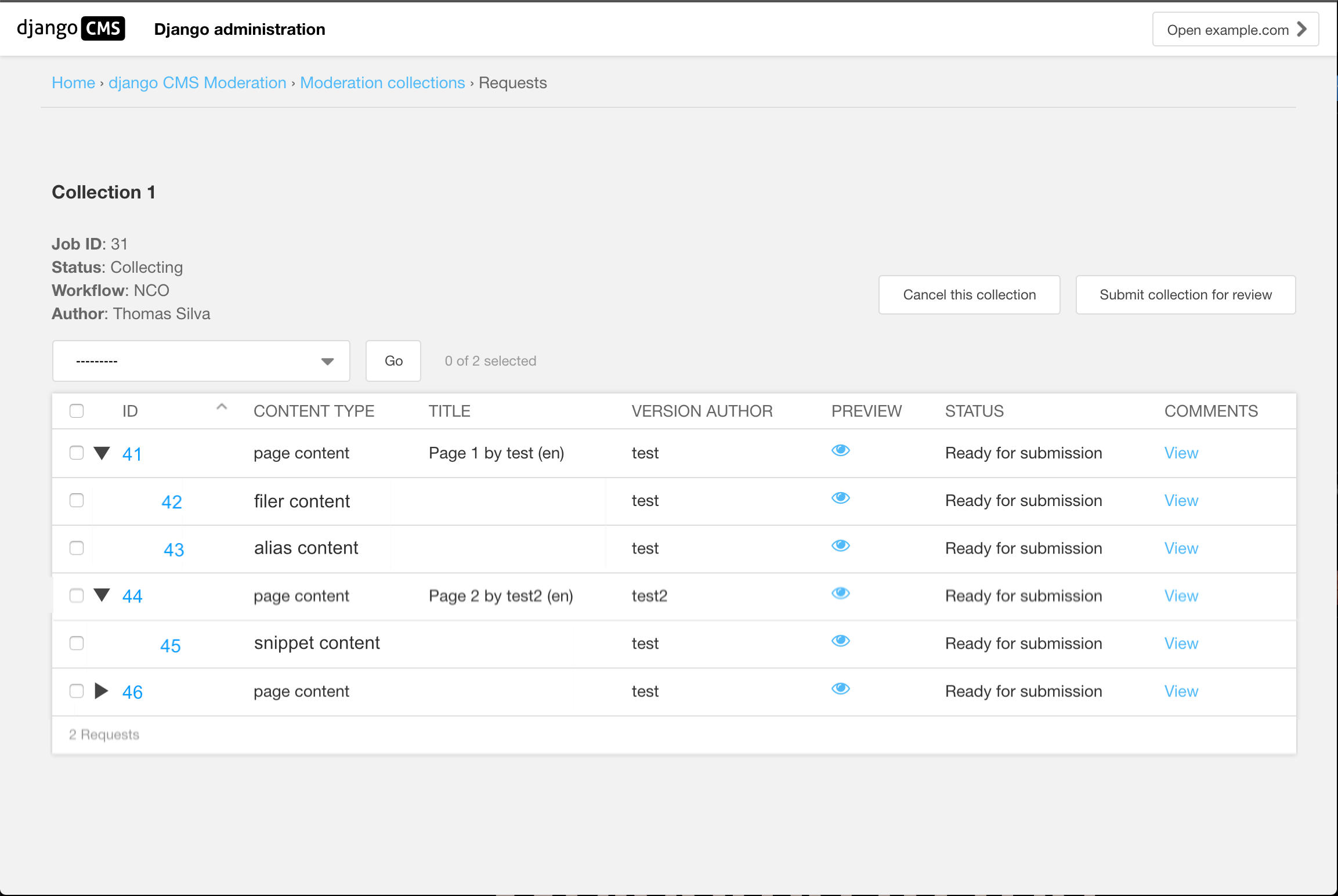Viewport: 1338px width, 896px height.
Task: Click the Django administration title
Action: [x=240, y=29]
